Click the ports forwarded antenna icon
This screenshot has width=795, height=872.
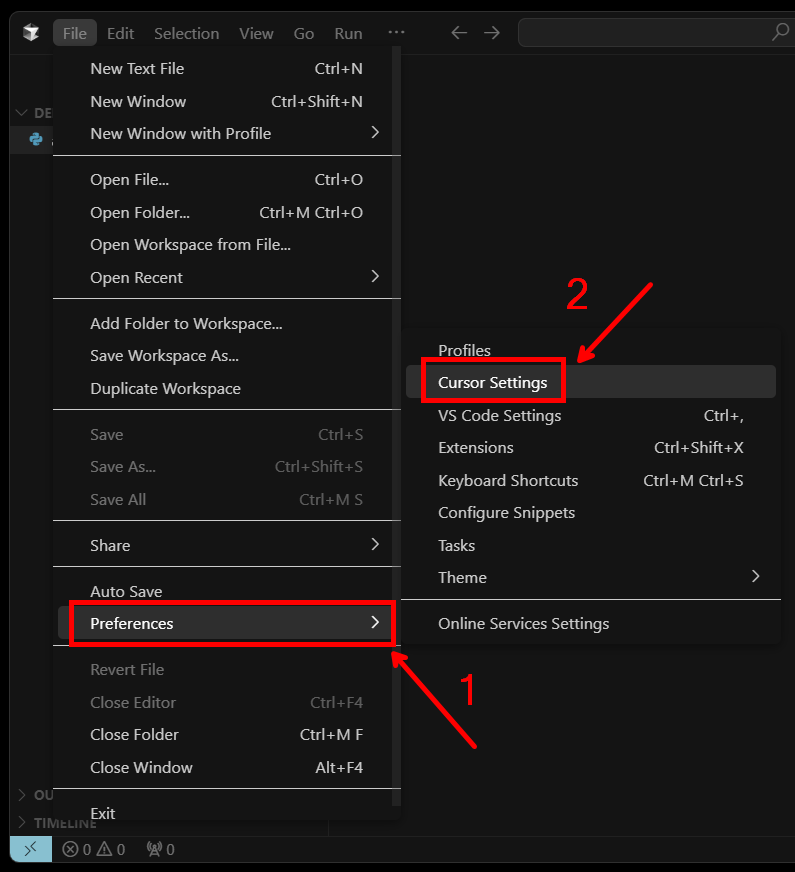point(154,849)
